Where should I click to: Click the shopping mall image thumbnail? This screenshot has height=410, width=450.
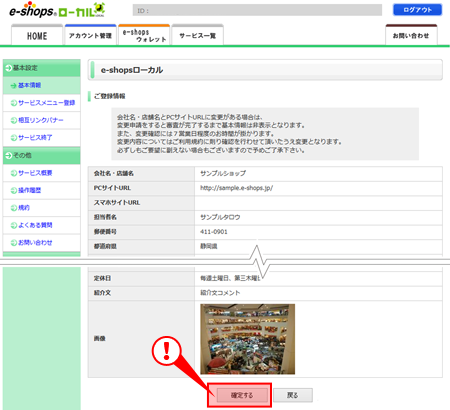(247, 339)
